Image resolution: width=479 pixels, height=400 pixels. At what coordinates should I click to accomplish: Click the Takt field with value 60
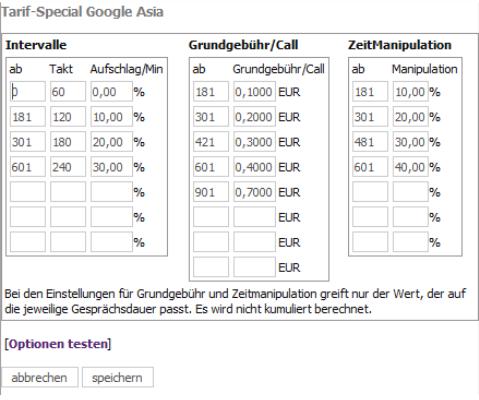click(x=68, y=91)
